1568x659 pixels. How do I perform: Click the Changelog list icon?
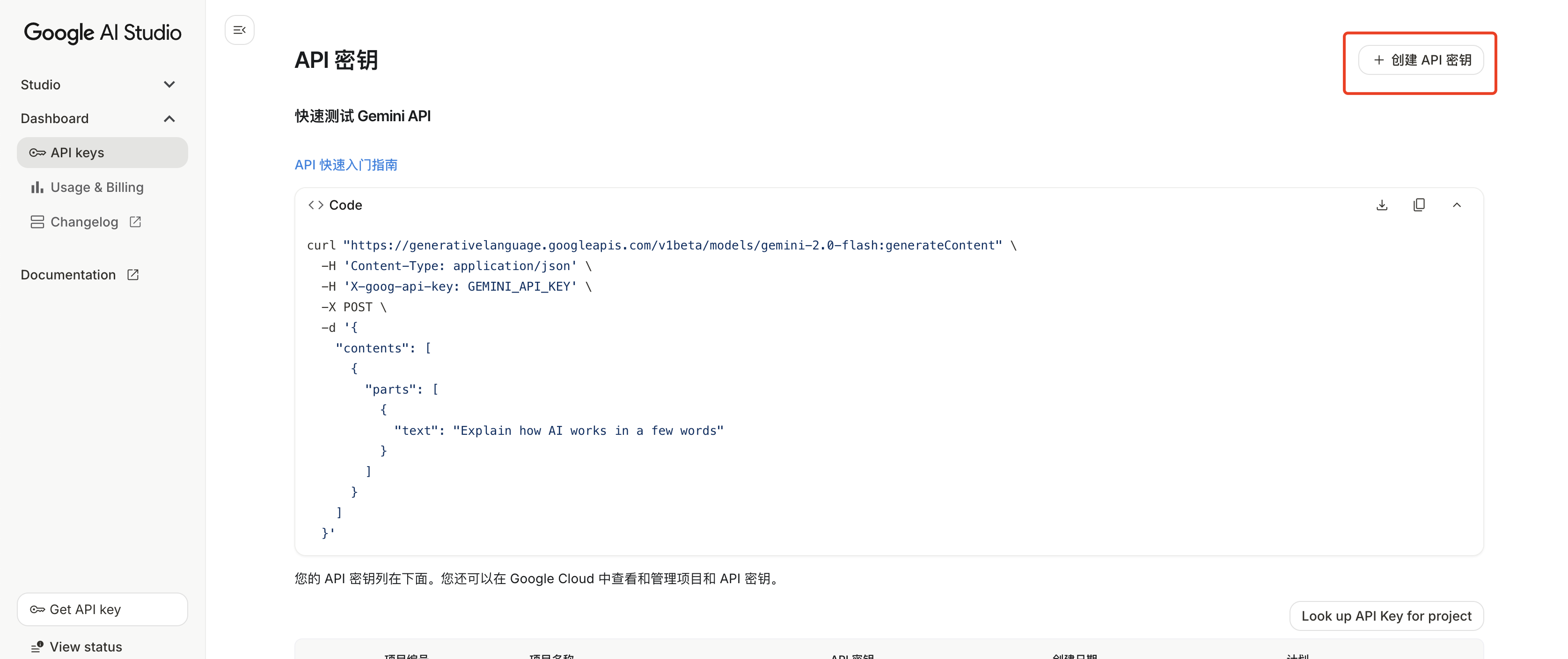37,222
